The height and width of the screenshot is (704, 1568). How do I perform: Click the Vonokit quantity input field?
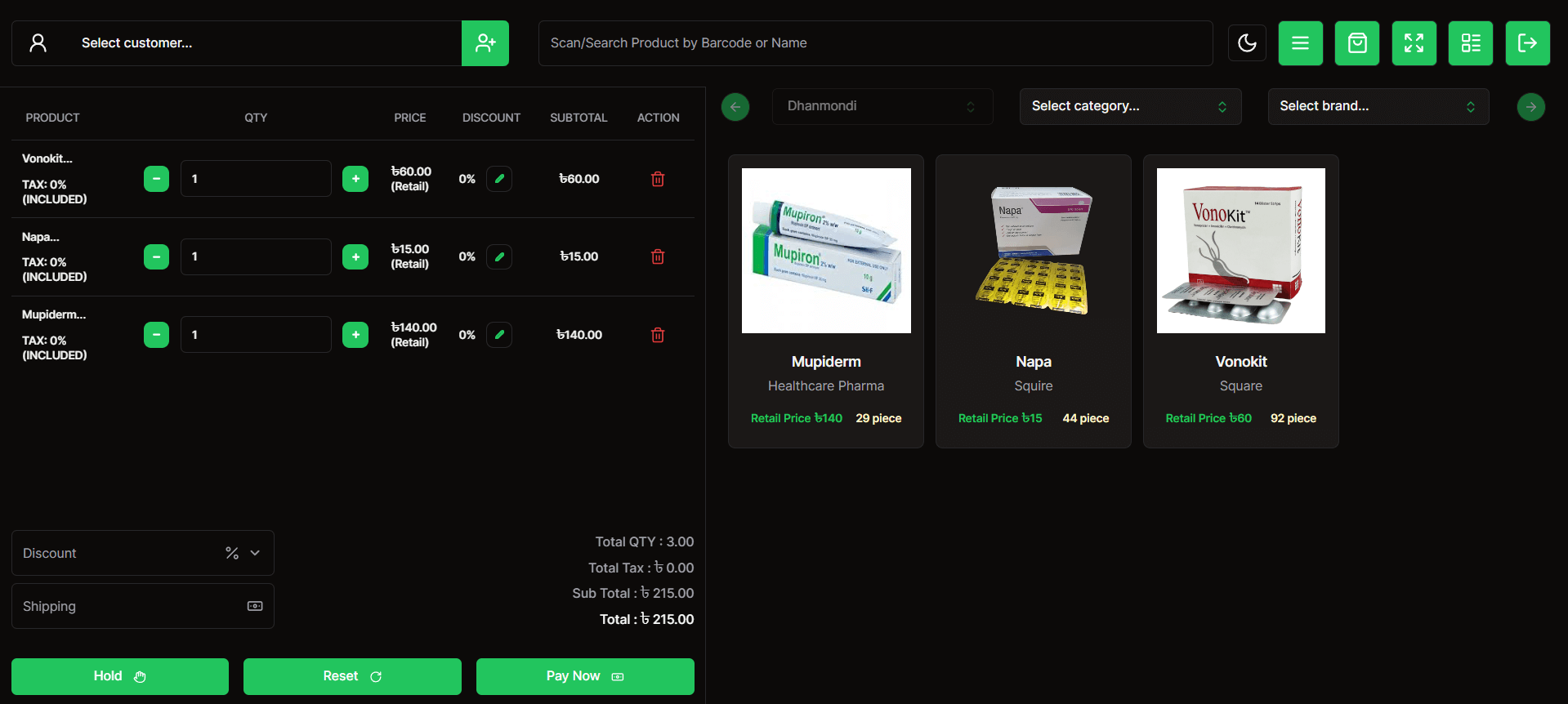tap(256, 179)
